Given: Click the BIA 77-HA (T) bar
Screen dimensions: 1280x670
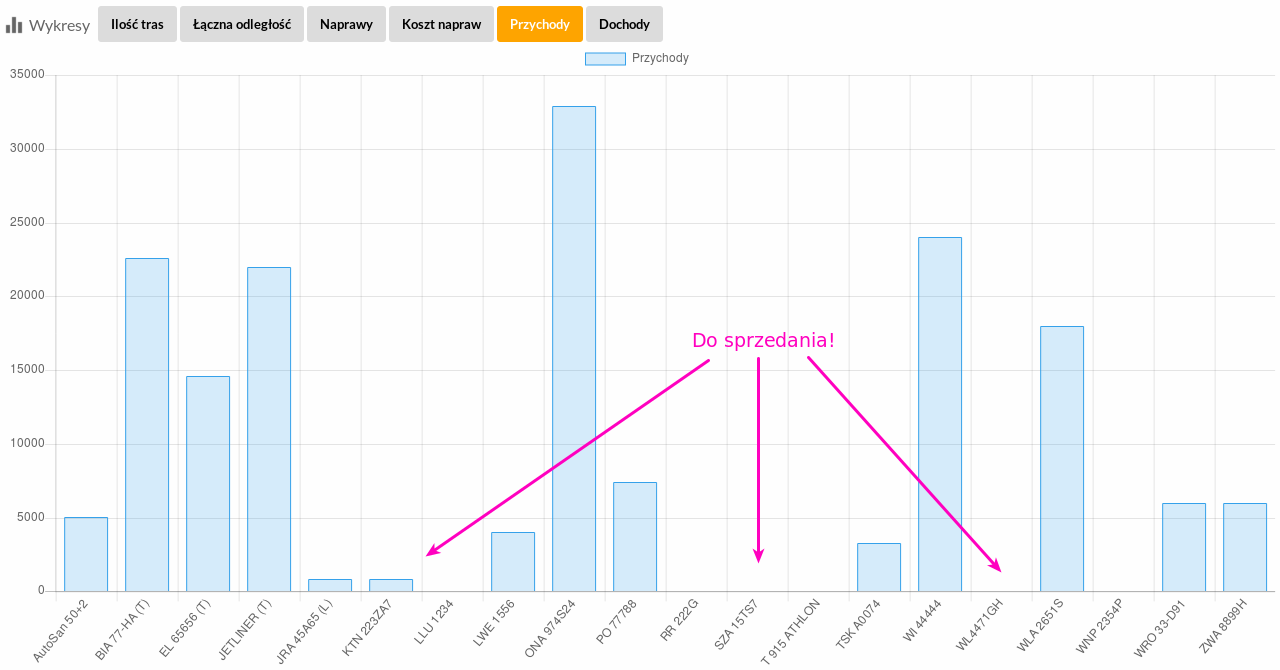Looking at the screenshot, I should click(147, 425).
